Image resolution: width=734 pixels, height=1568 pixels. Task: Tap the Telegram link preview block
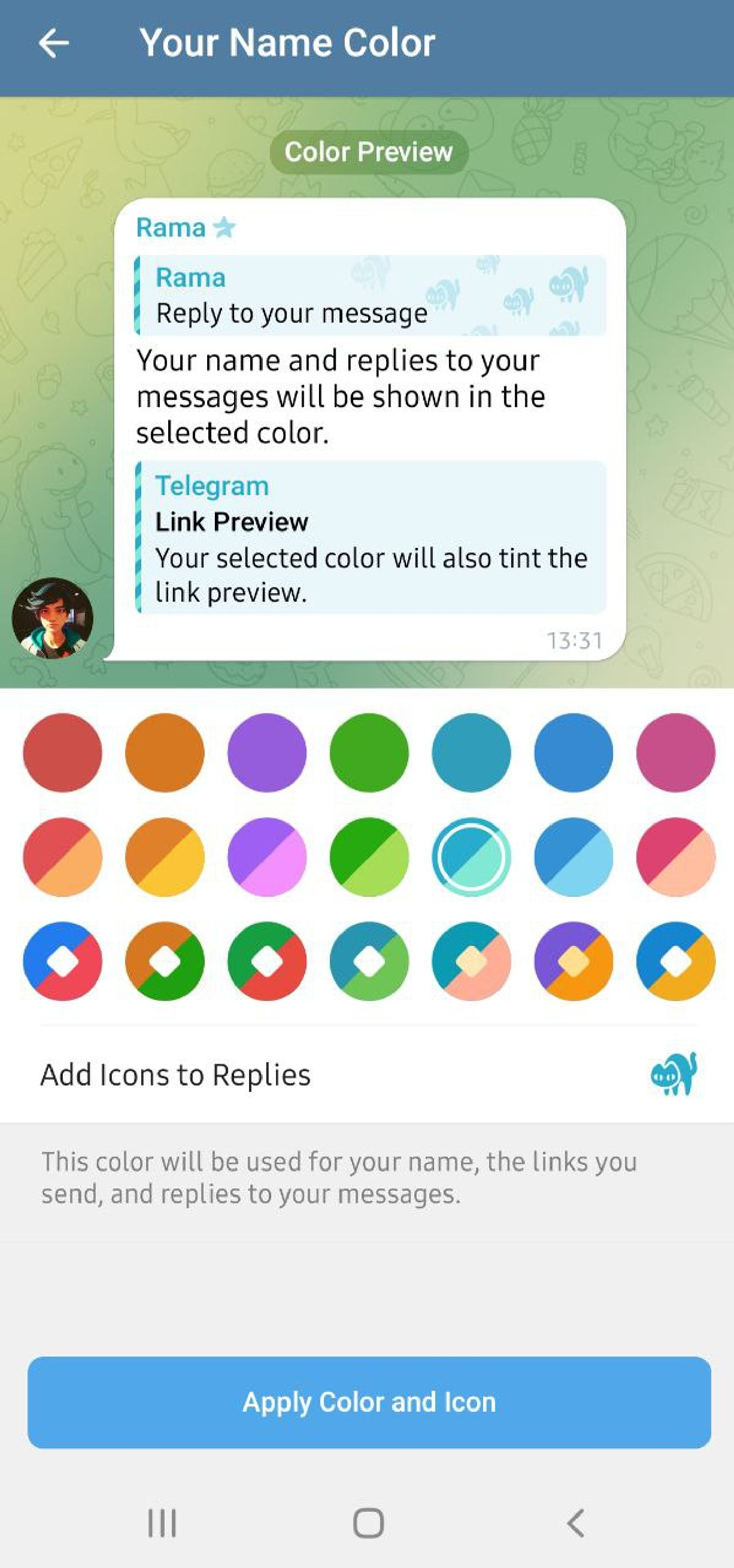click(x=370, y=538)
